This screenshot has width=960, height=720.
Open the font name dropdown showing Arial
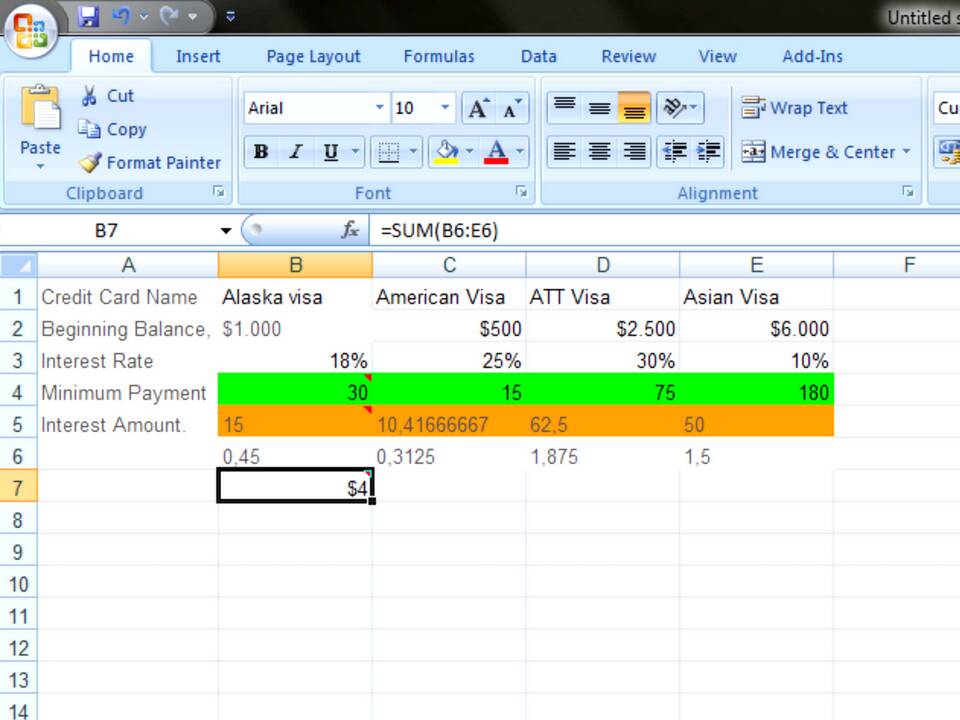tap(379, 108)
